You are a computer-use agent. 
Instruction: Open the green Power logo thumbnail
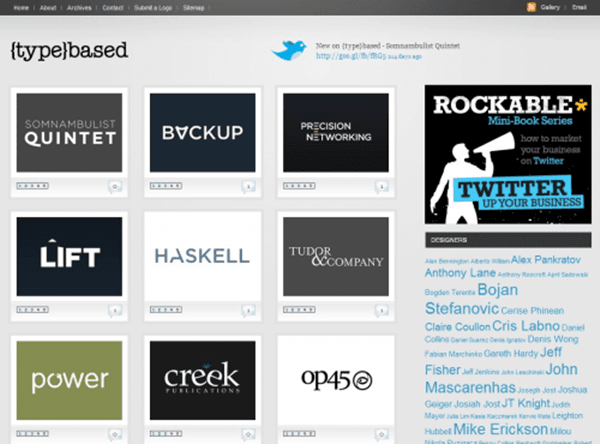pyautogui.click(x=69, y=380)
